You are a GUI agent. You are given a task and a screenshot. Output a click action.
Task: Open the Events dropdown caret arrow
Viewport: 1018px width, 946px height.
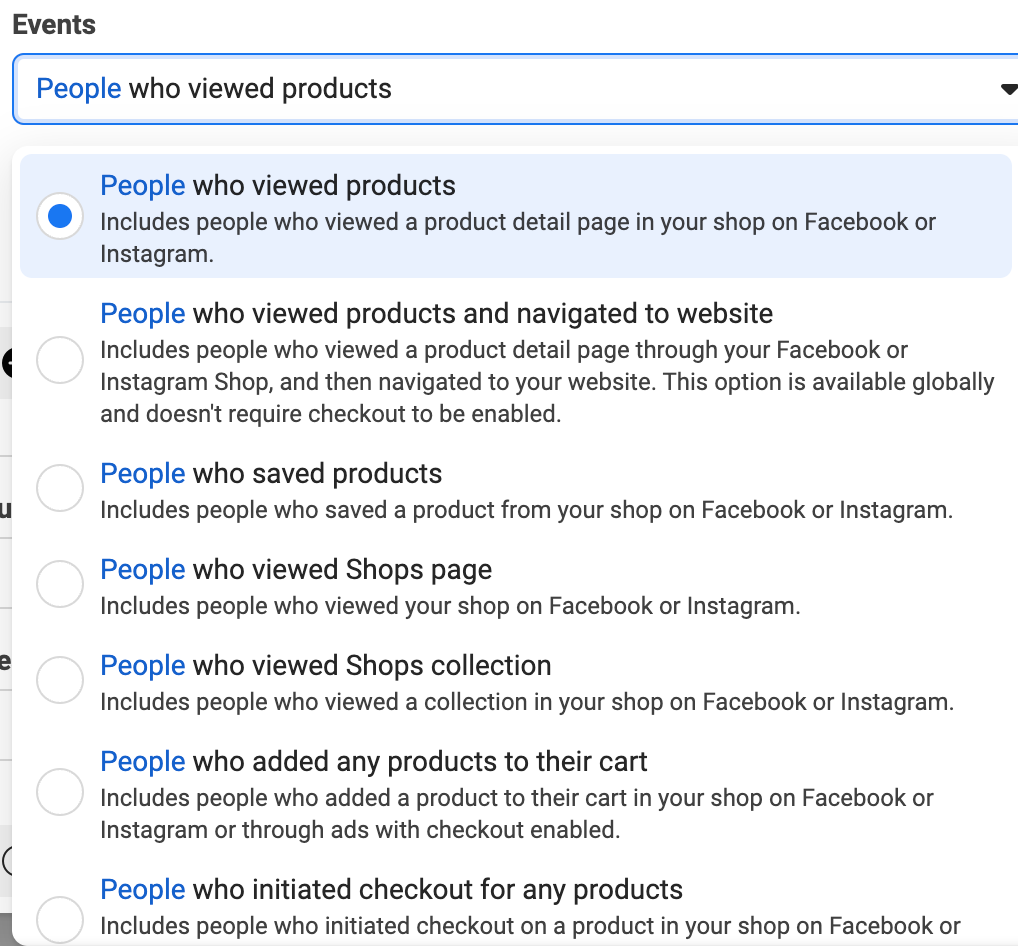[1008, 88]
